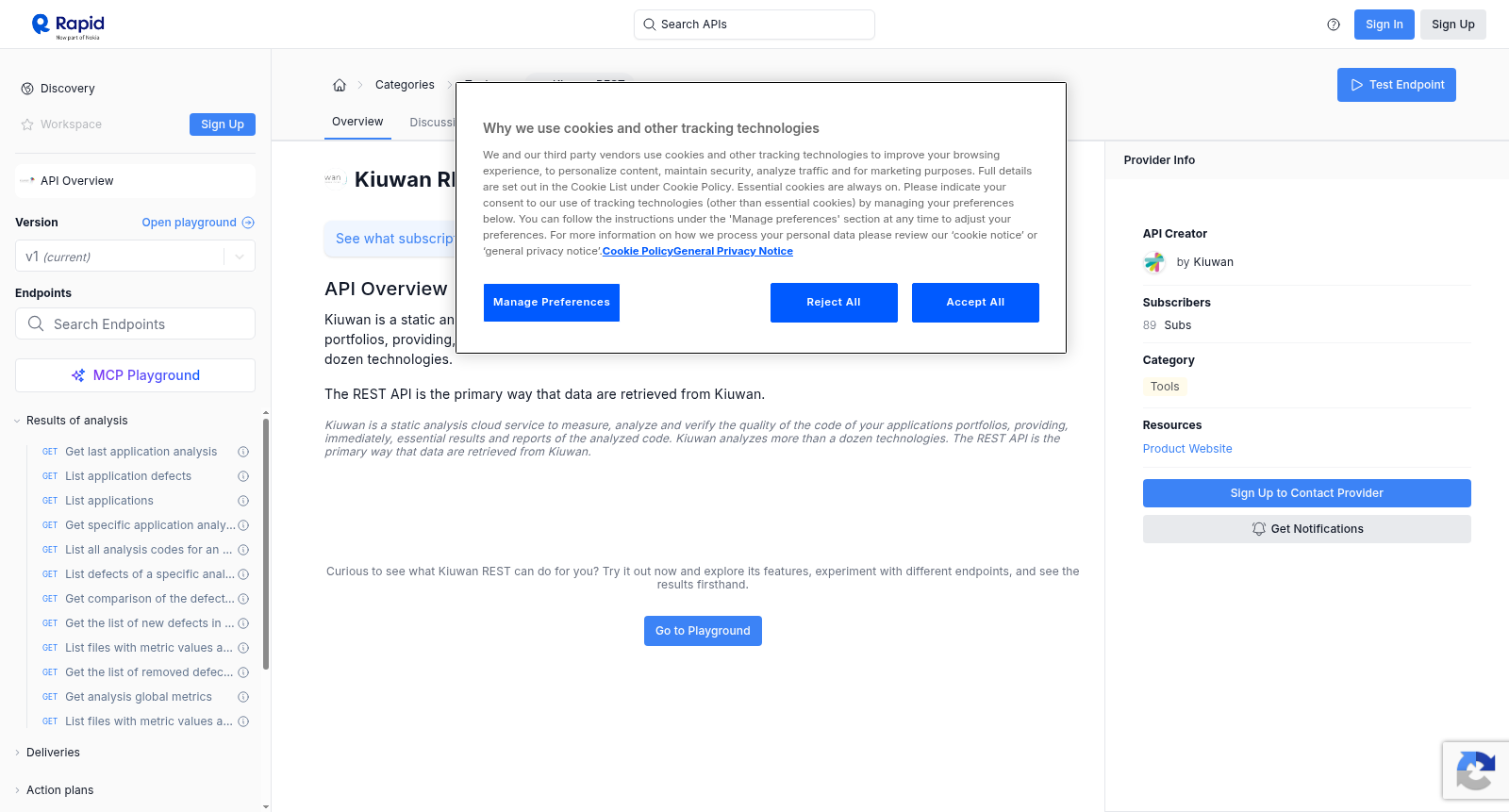Viewport: 1509px width, 812px height.
Task: Select Get last application analysis endpoint
Action: click(141, 452)
